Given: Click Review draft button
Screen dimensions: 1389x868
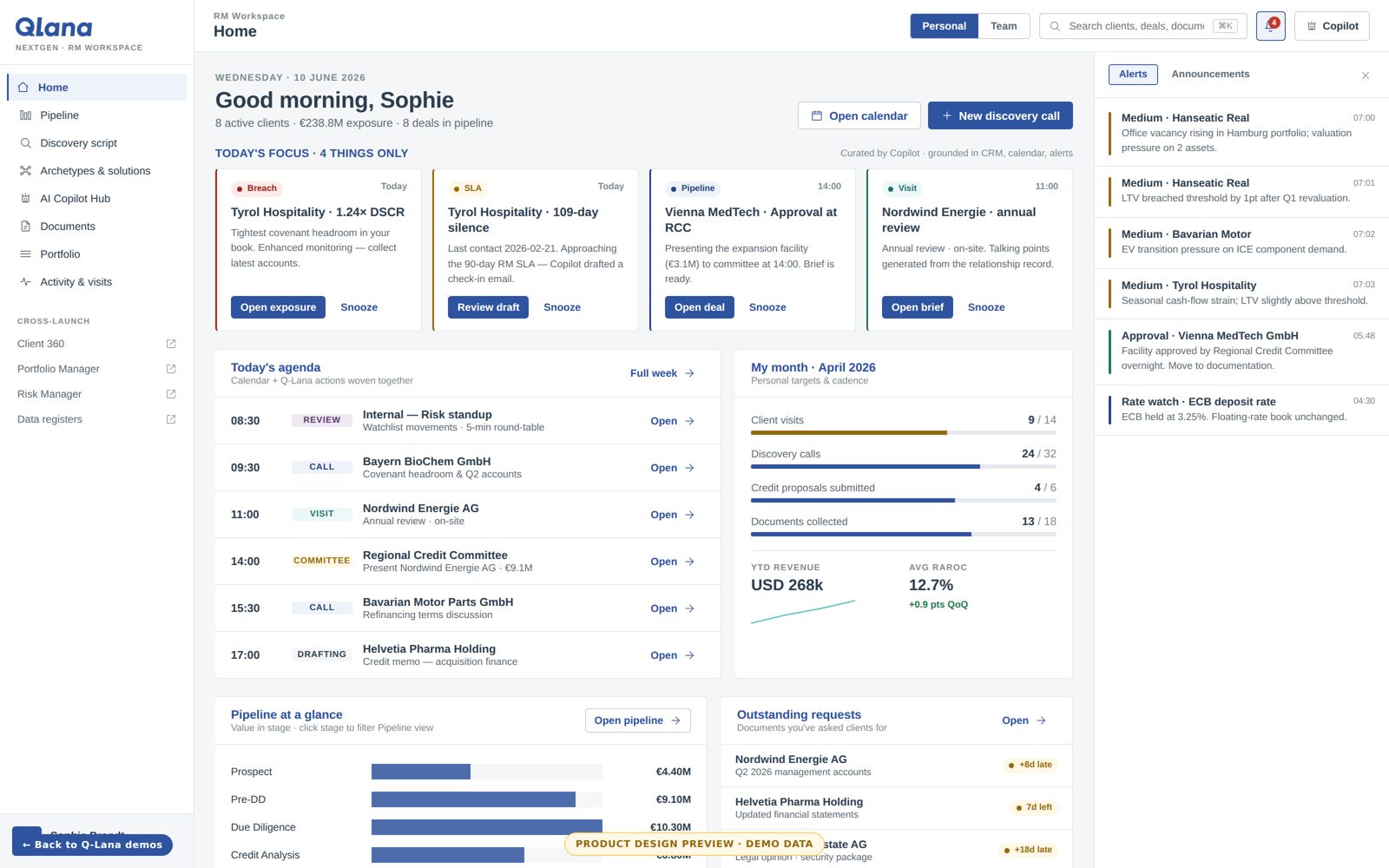Looking at the screenshot, I should [488, 307].
